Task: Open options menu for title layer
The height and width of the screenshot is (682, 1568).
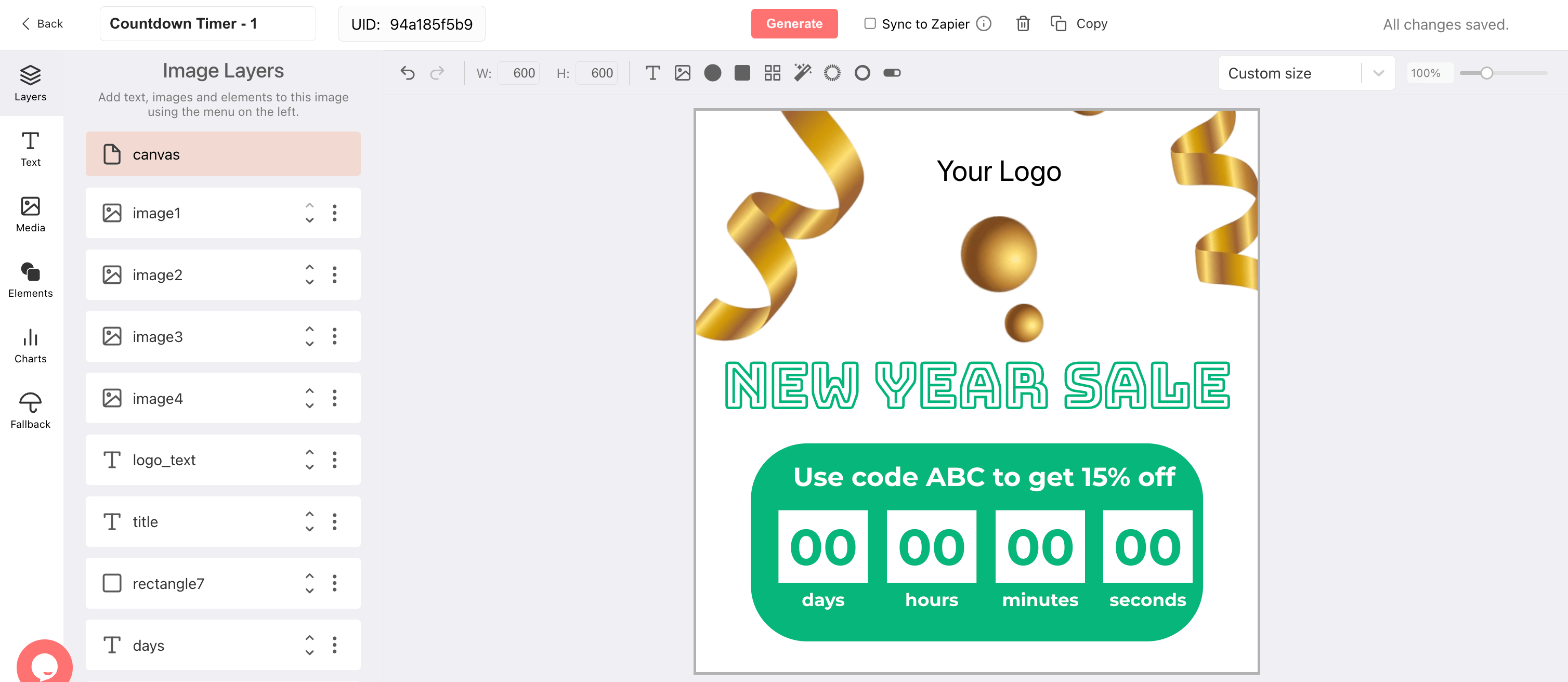Action: (x=334, y=522)
